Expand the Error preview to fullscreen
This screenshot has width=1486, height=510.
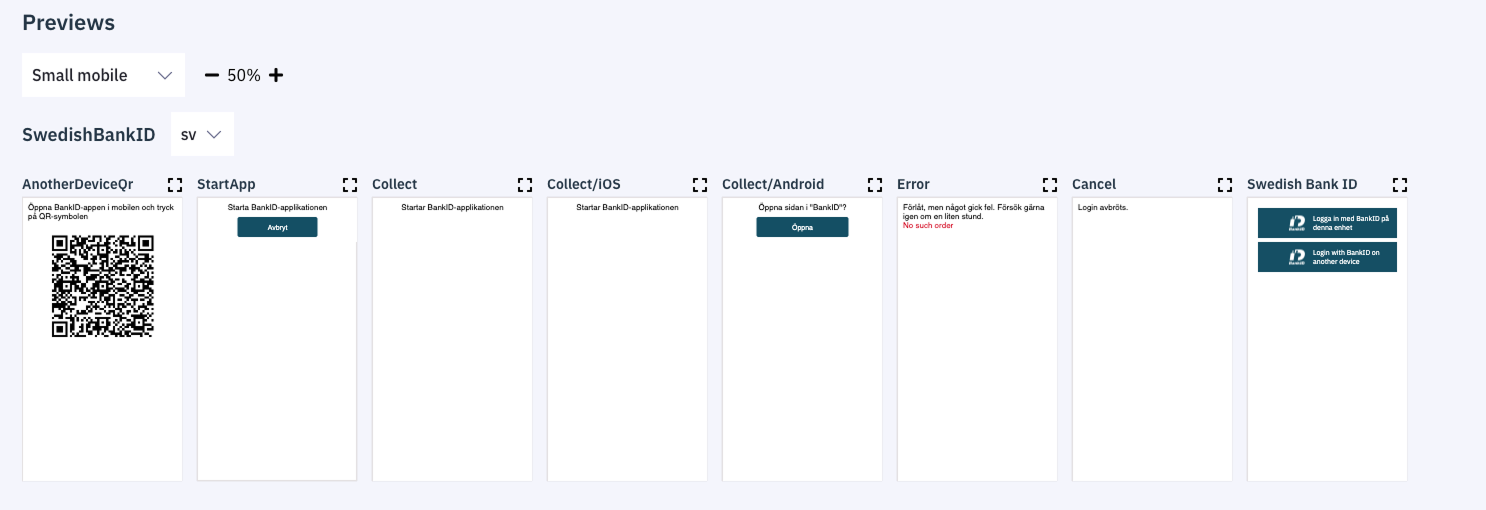[1050, 185]
